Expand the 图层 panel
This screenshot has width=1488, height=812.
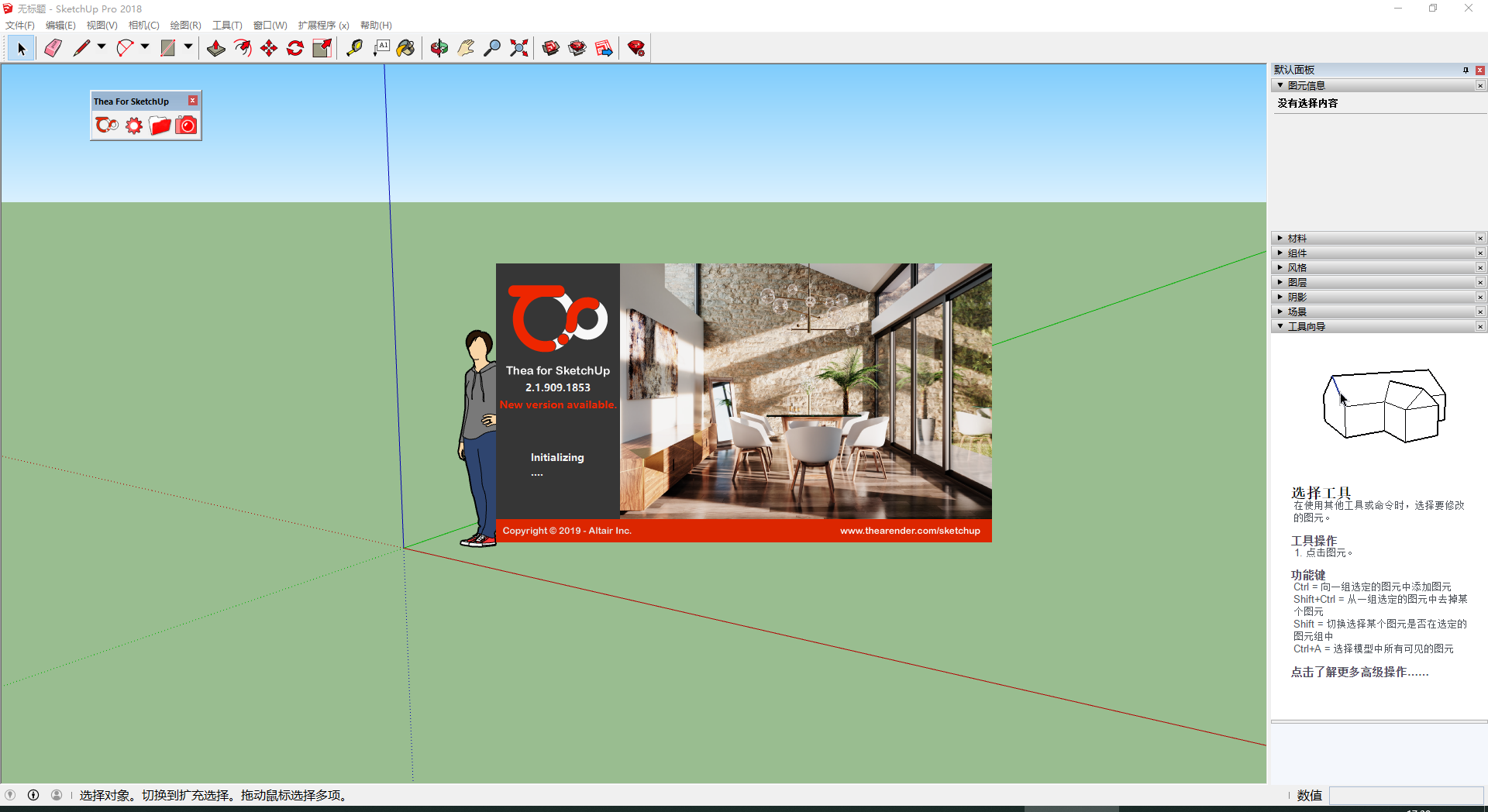(x=1280, y=282)
